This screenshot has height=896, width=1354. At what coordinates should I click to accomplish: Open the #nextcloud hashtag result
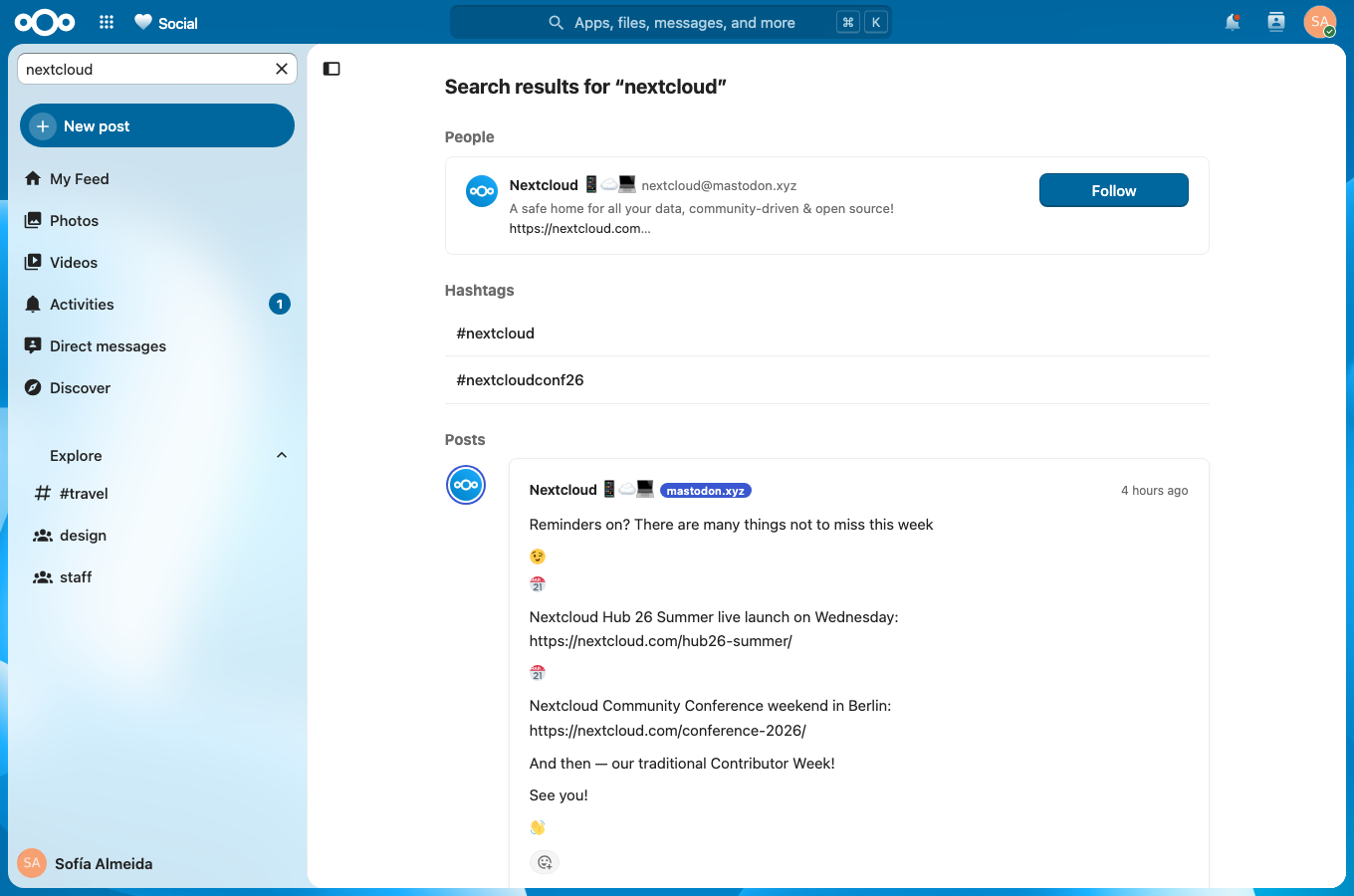coord(827,334)
